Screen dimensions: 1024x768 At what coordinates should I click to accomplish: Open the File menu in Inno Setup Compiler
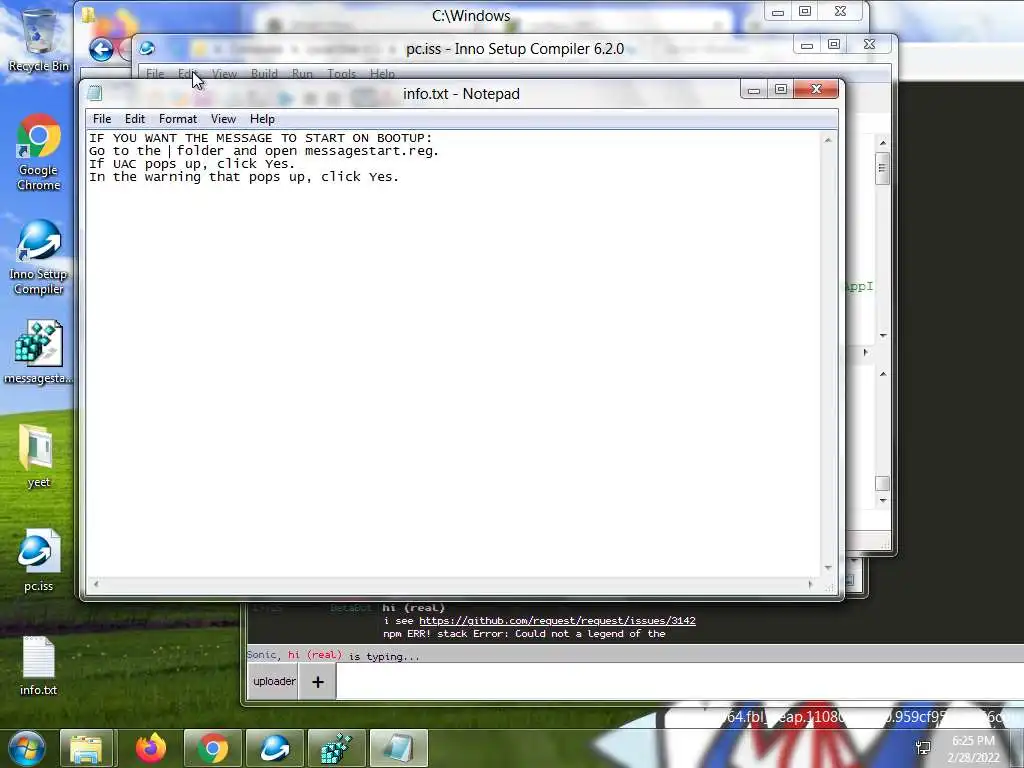coord(155,74)
